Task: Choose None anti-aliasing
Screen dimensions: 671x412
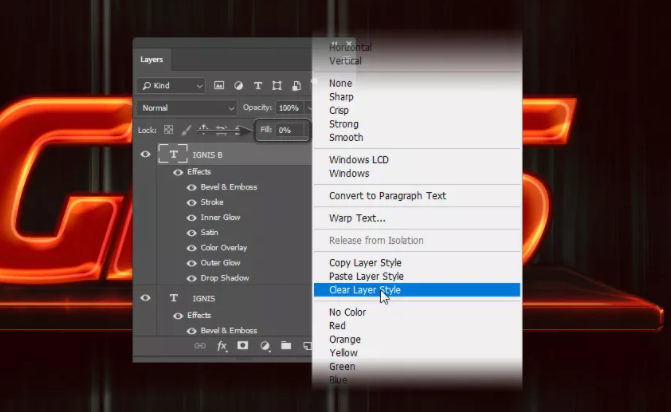Action: click(x=341, y=83)
